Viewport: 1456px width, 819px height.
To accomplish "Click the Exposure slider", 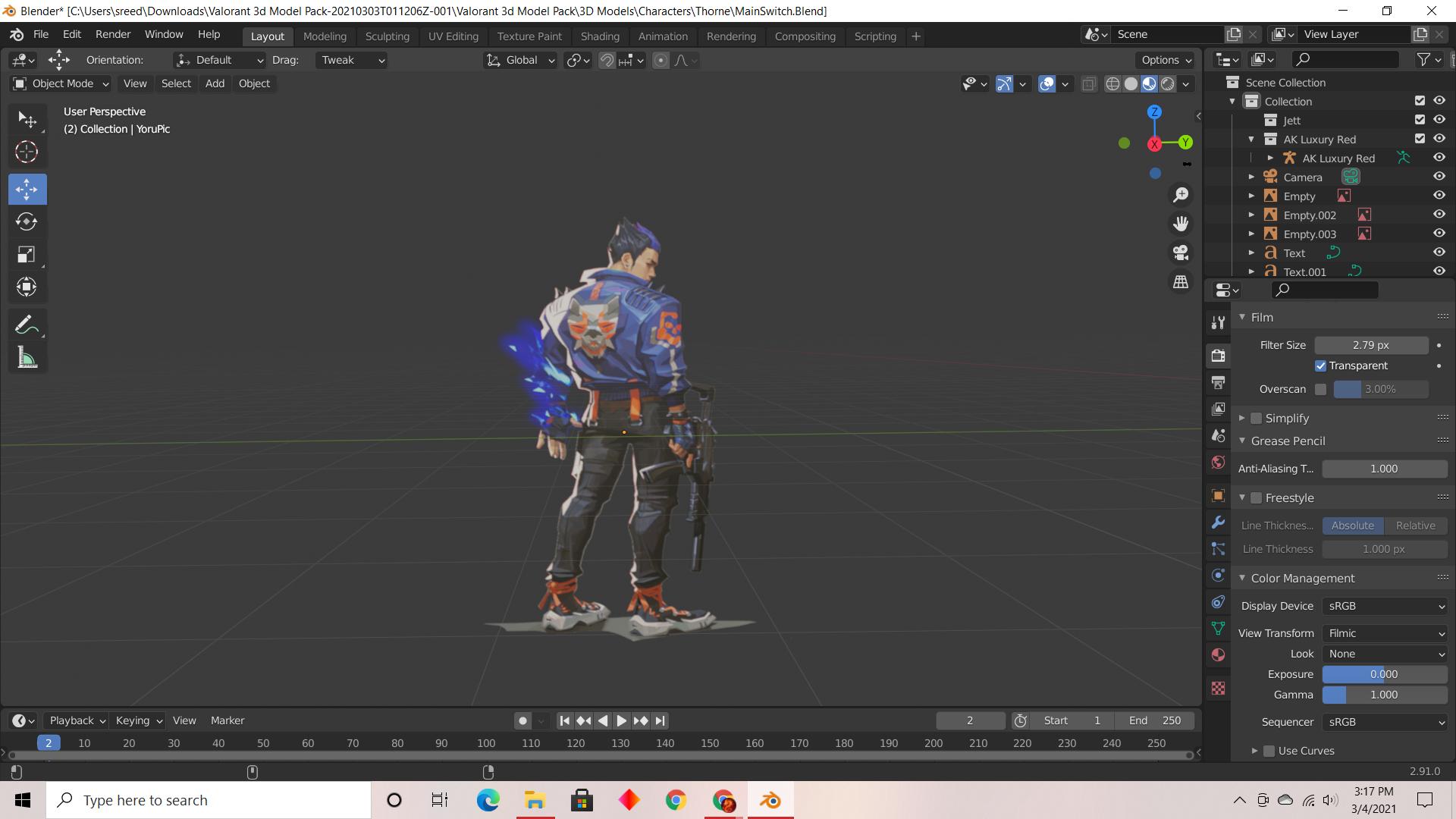I will pos(1384,674).
